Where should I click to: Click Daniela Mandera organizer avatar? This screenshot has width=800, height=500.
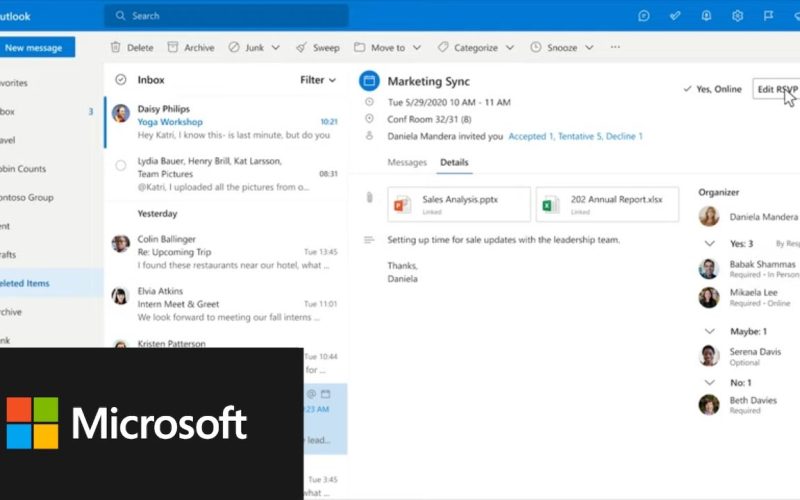tap(709, 216)
